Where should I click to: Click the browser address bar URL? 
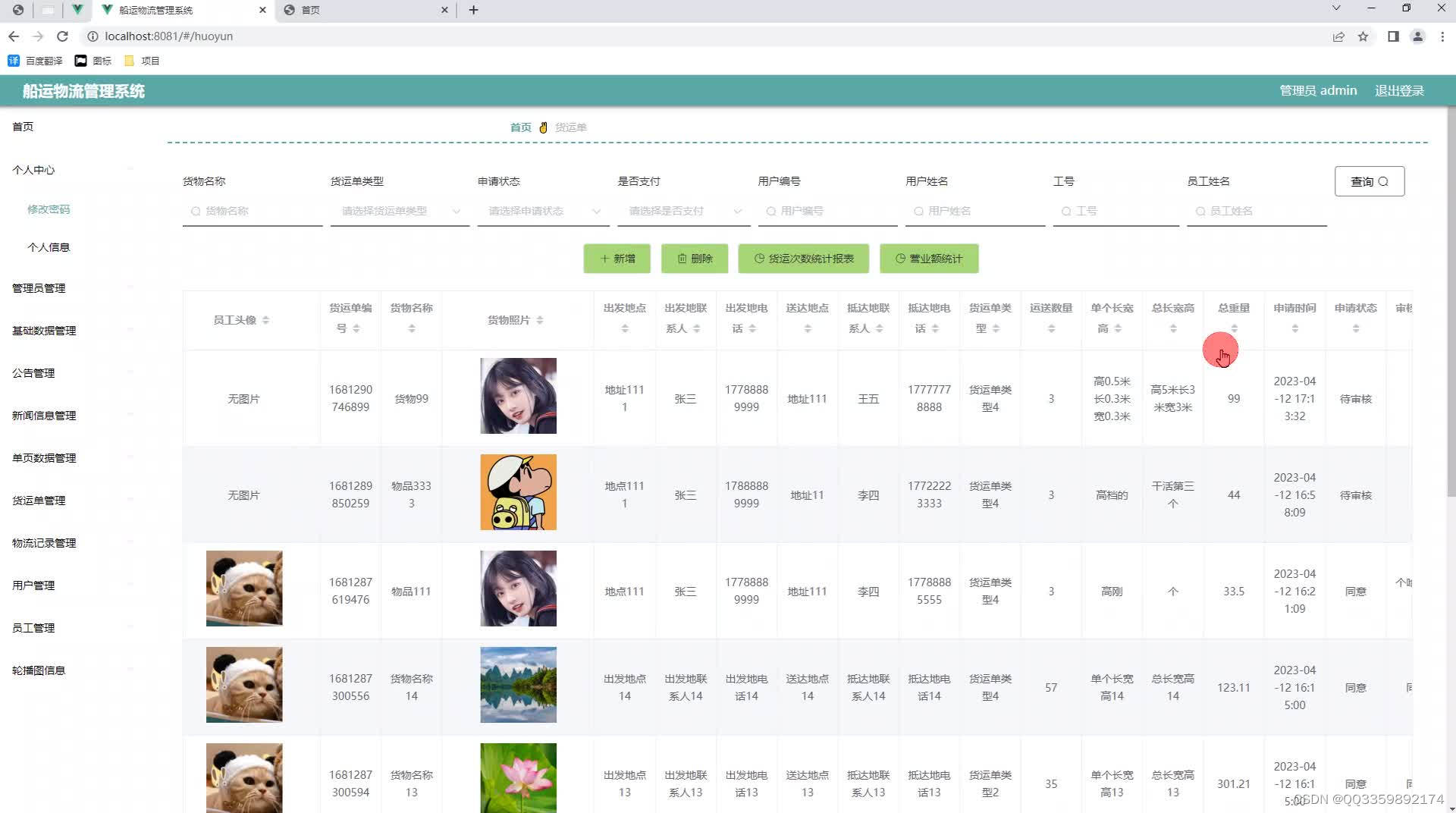tap(168, 36)
